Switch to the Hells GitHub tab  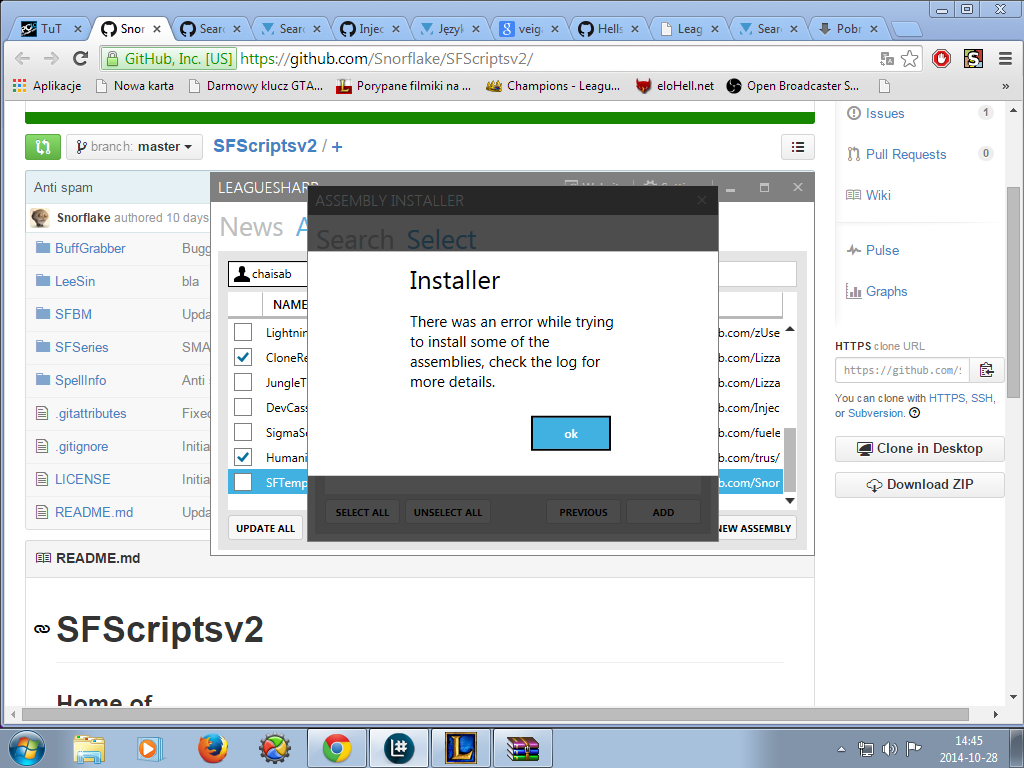pyautogui.click(x=609, y=29)
